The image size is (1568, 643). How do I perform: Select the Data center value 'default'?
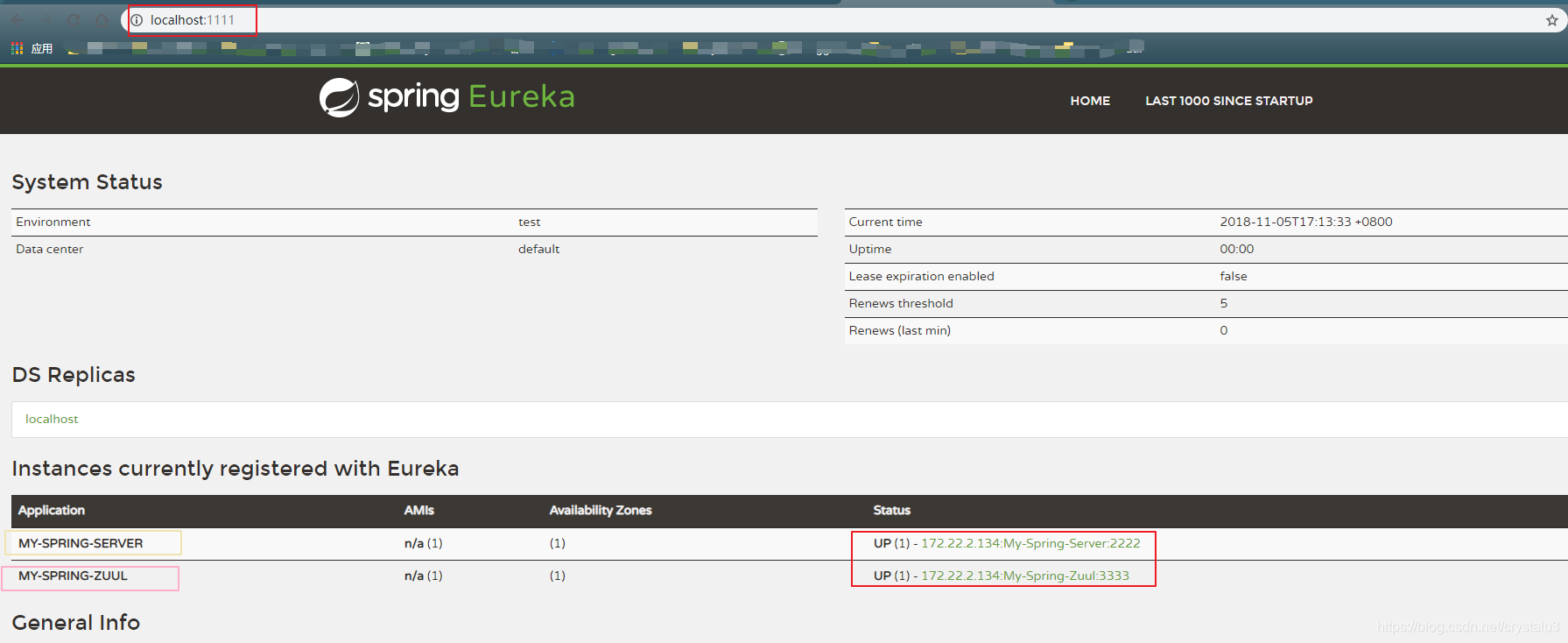click(x=538, y=249)
